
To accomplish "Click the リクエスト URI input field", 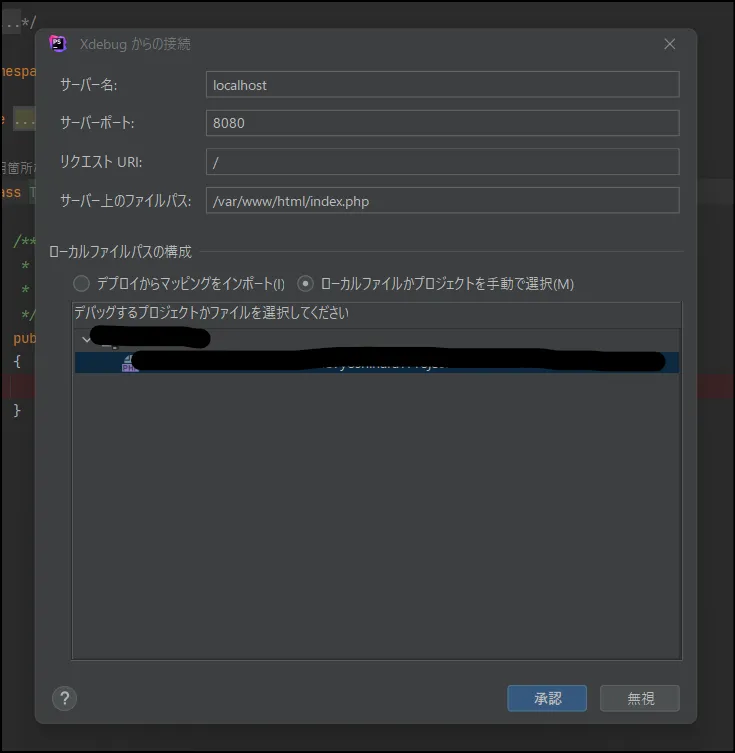I will pos(442,161).
